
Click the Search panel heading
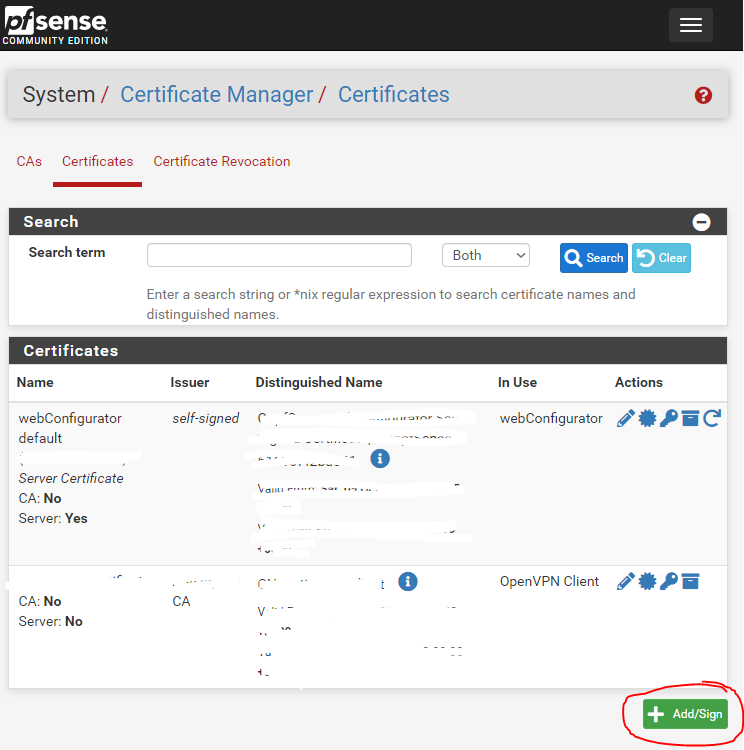(x=51, y=222)
